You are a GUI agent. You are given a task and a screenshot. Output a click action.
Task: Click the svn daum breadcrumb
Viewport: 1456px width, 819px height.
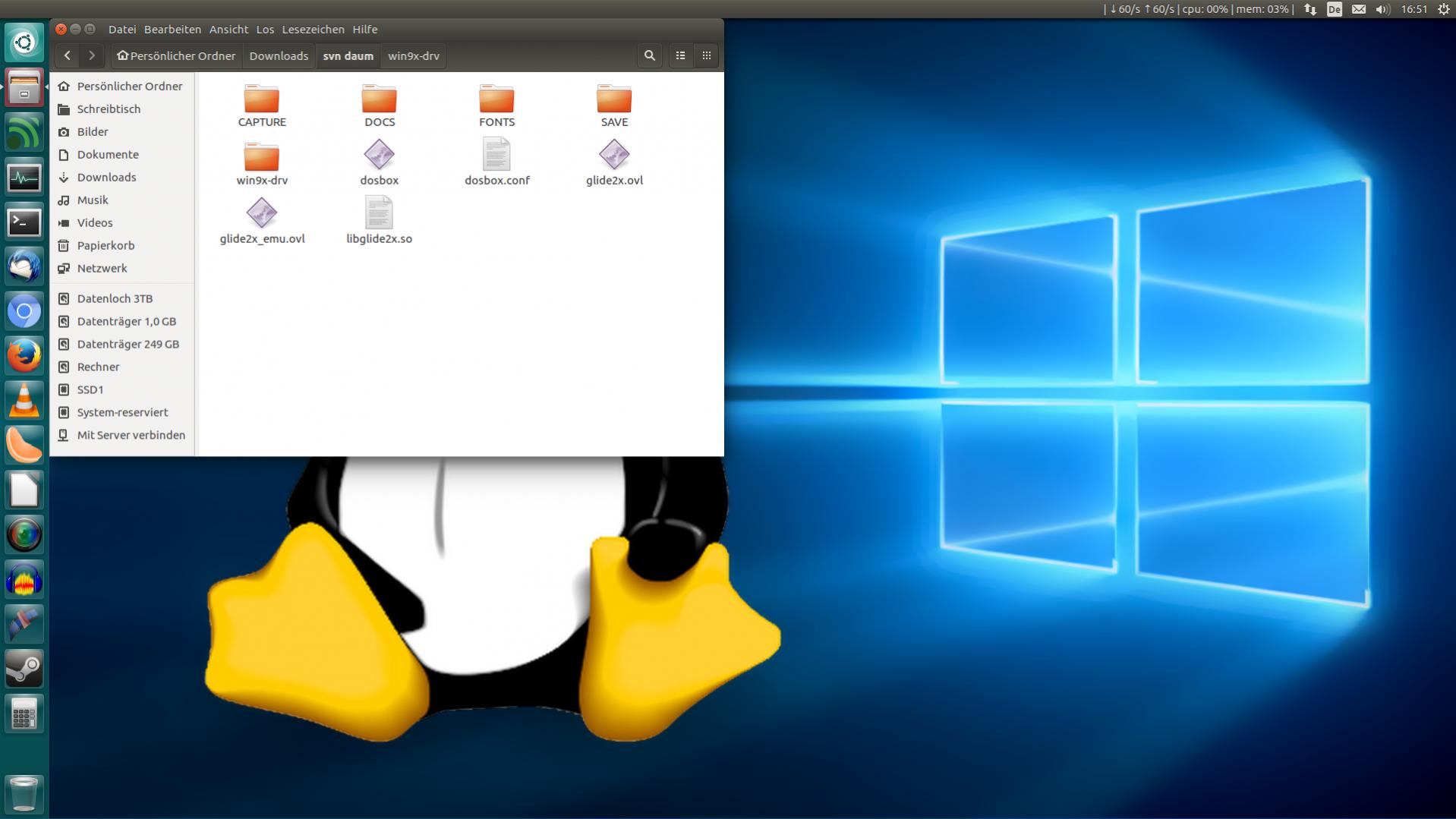(x=348, y=55)
